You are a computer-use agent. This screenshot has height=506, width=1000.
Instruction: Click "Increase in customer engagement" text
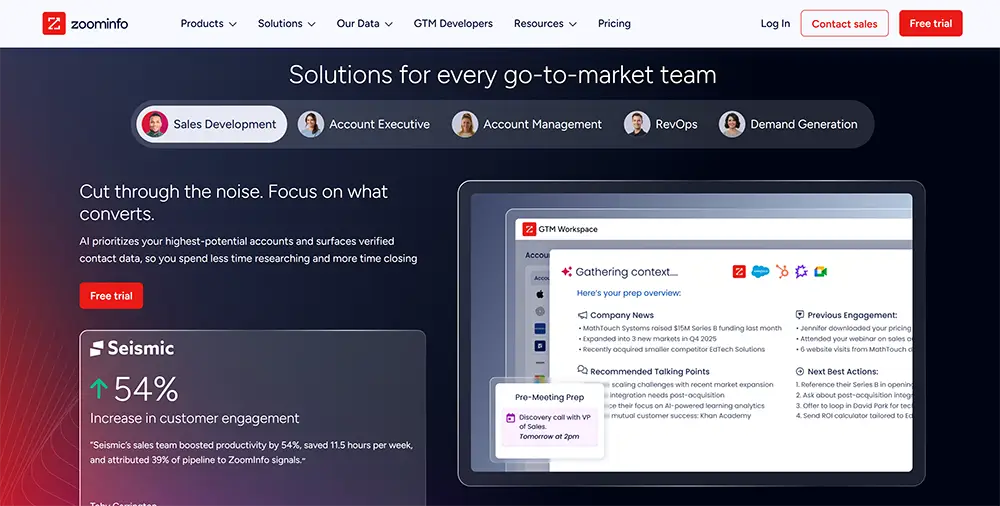pos(195,419)
